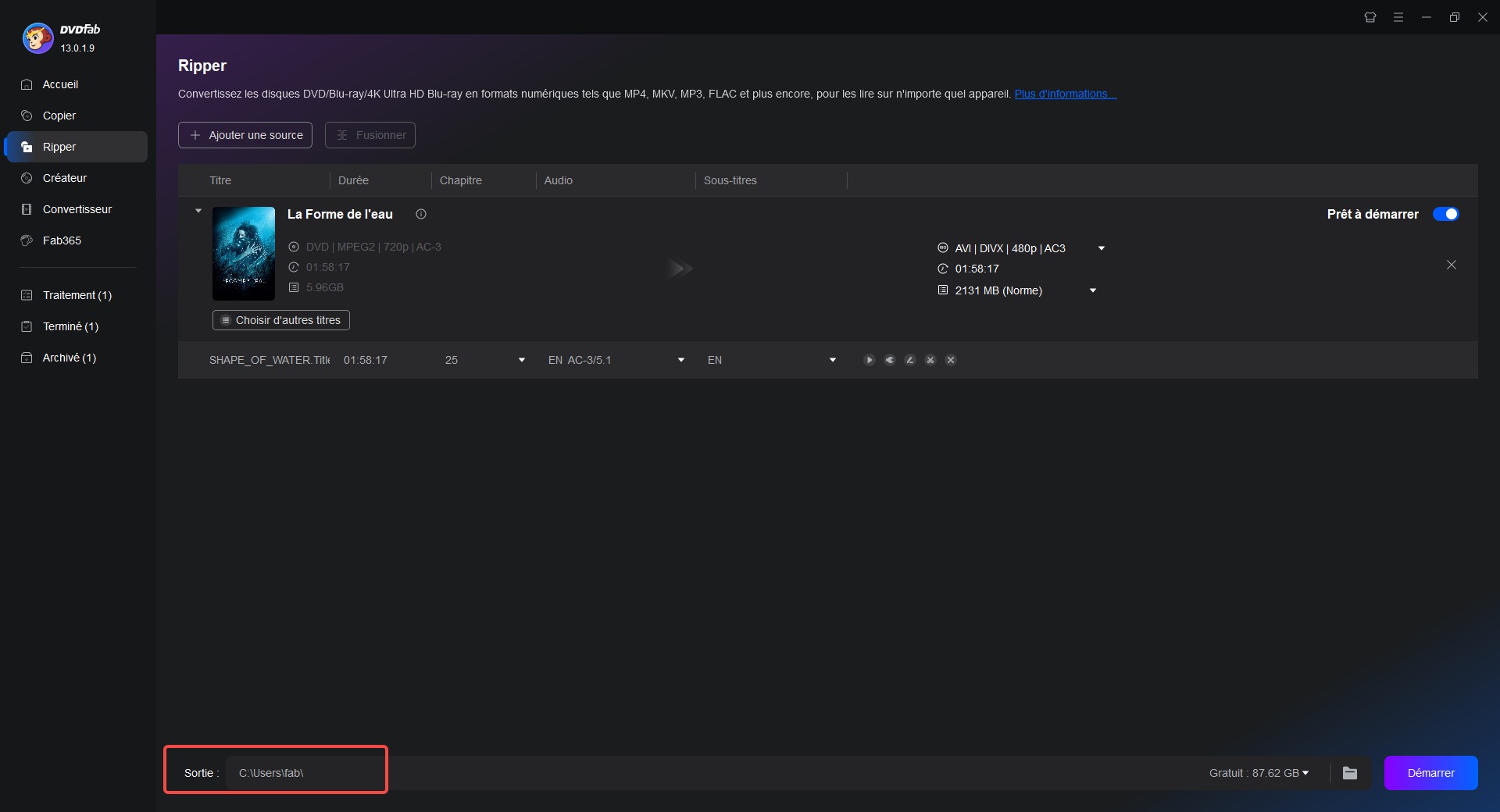Click the Titre column header
The width and height of the screenshot is (1500, 812).
pyautogui.click(x=220, y=180)
